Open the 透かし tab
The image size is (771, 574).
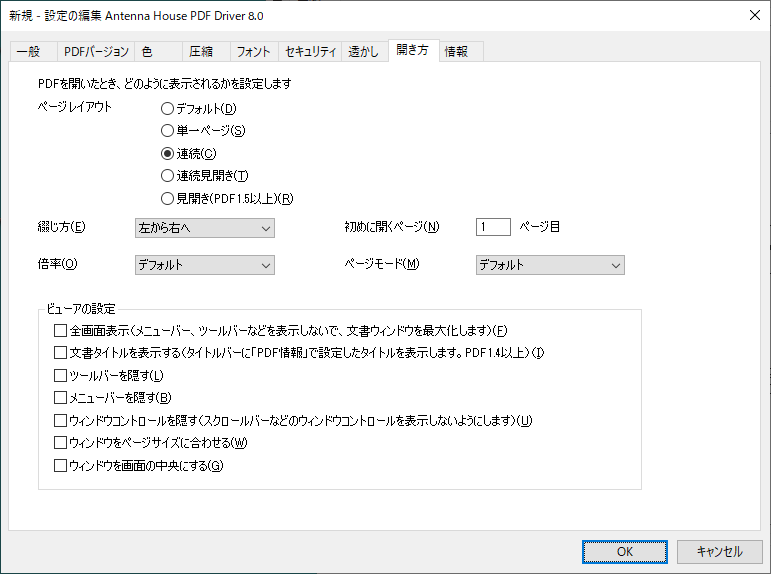click(x=365, y=52)
